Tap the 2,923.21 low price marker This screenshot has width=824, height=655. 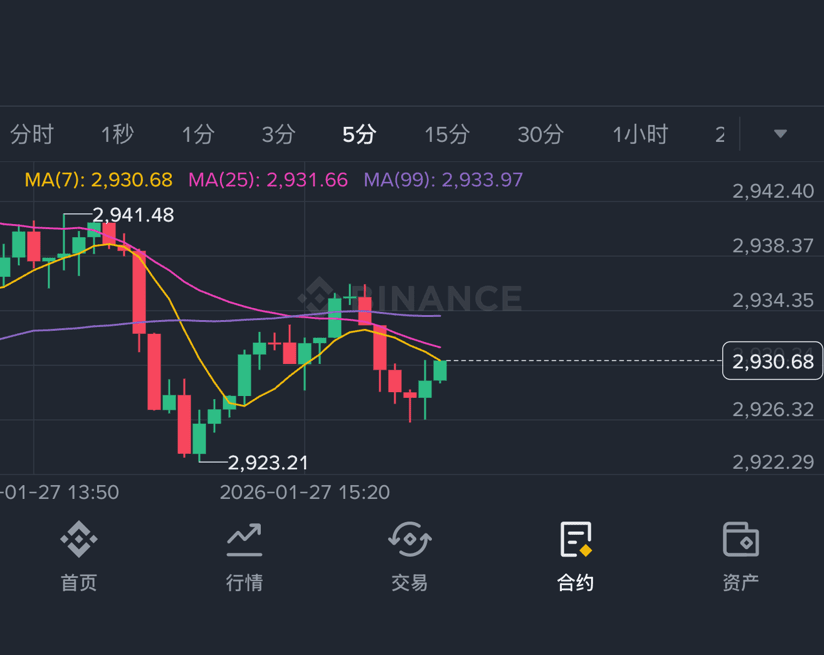267,463
